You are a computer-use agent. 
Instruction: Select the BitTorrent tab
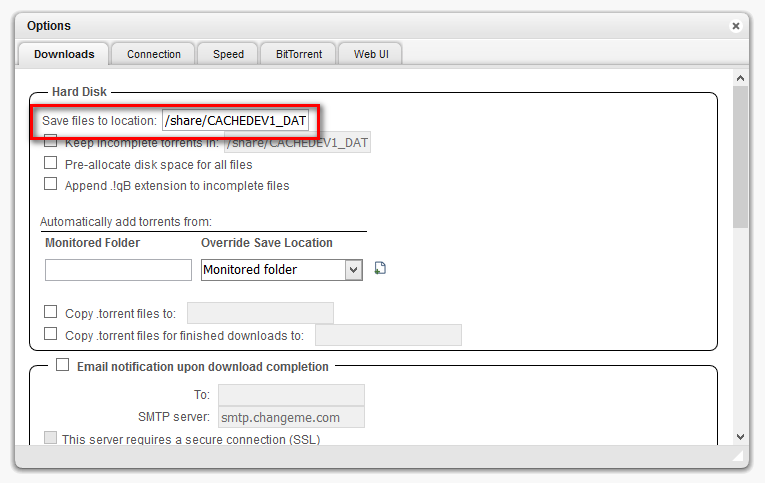pyautogui.click(x=298, y=54)
